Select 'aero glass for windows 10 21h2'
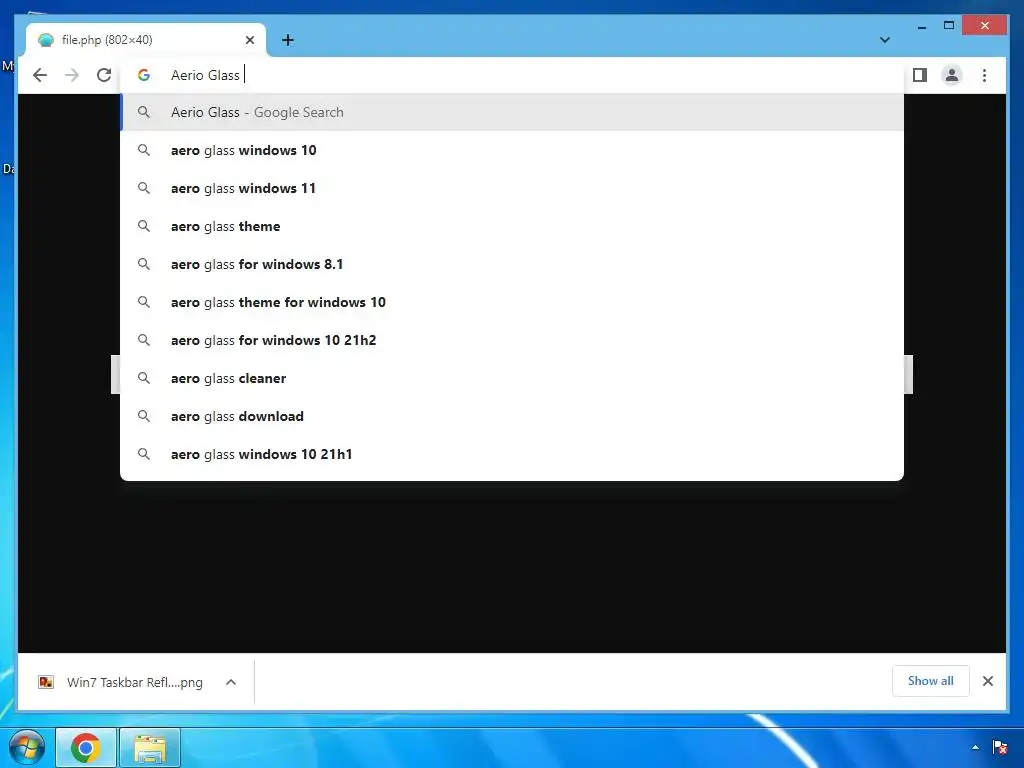1024x768 pixels. click(x=512, y=340)
